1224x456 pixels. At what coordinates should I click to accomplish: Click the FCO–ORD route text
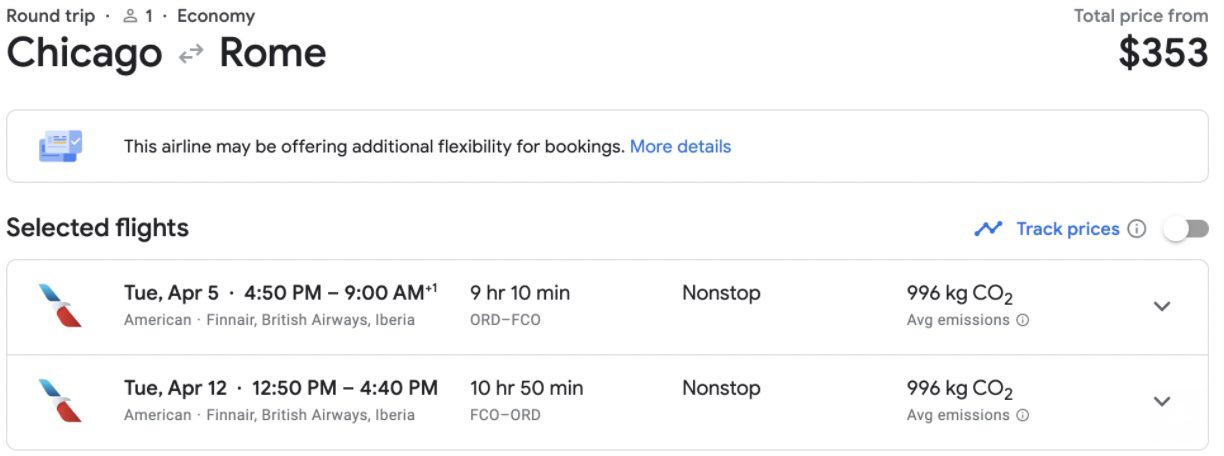(x=505, y=415)
